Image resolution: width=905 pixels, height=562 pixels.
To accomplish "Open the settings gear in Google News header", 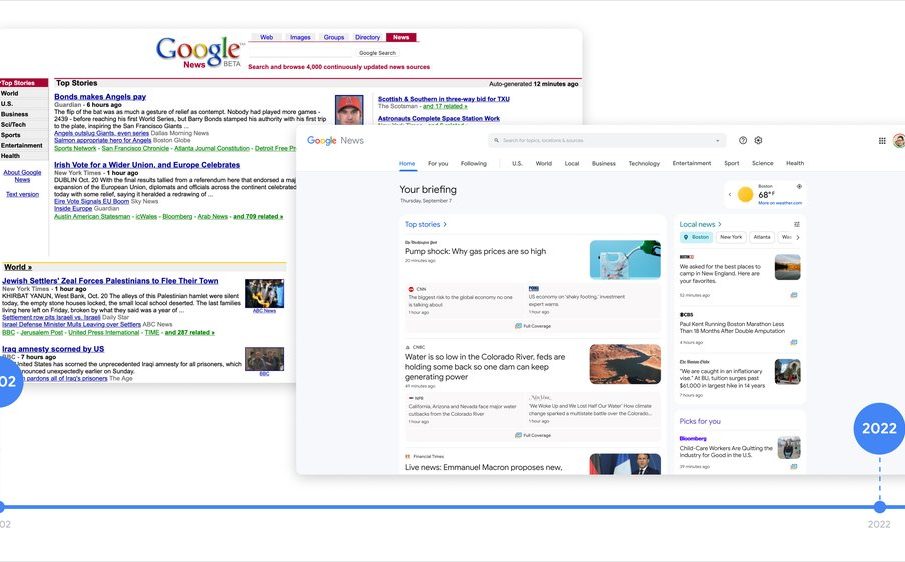I will 758,140.
